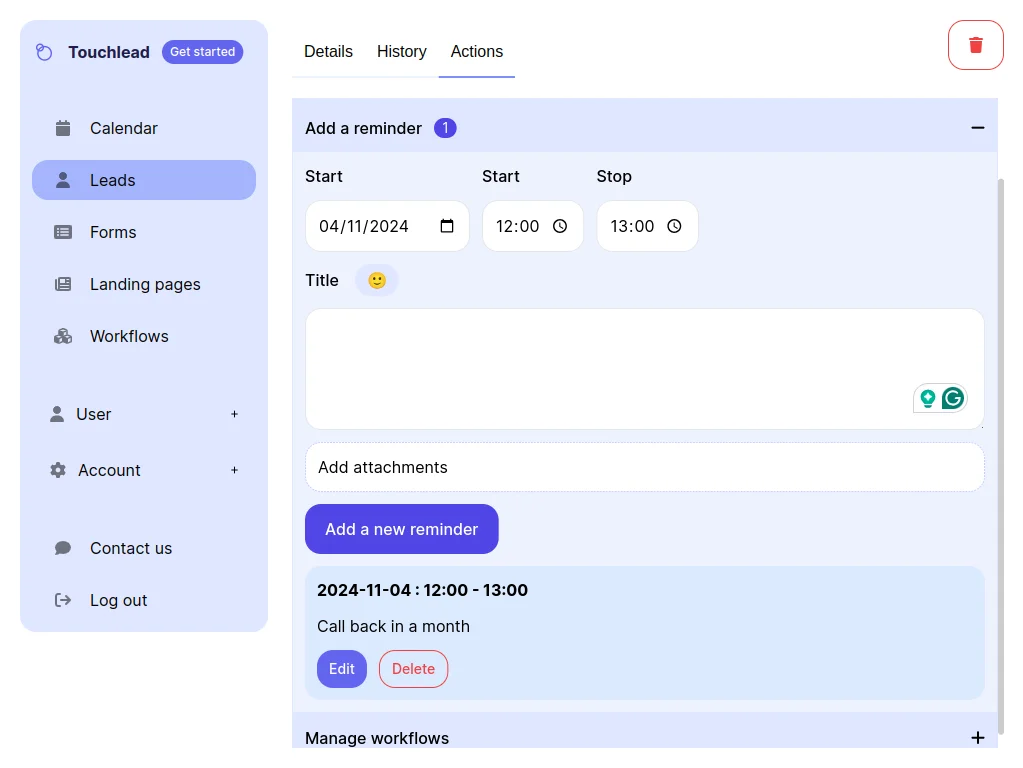
Task: Expand the Account section
Action: tap(234, 470)
